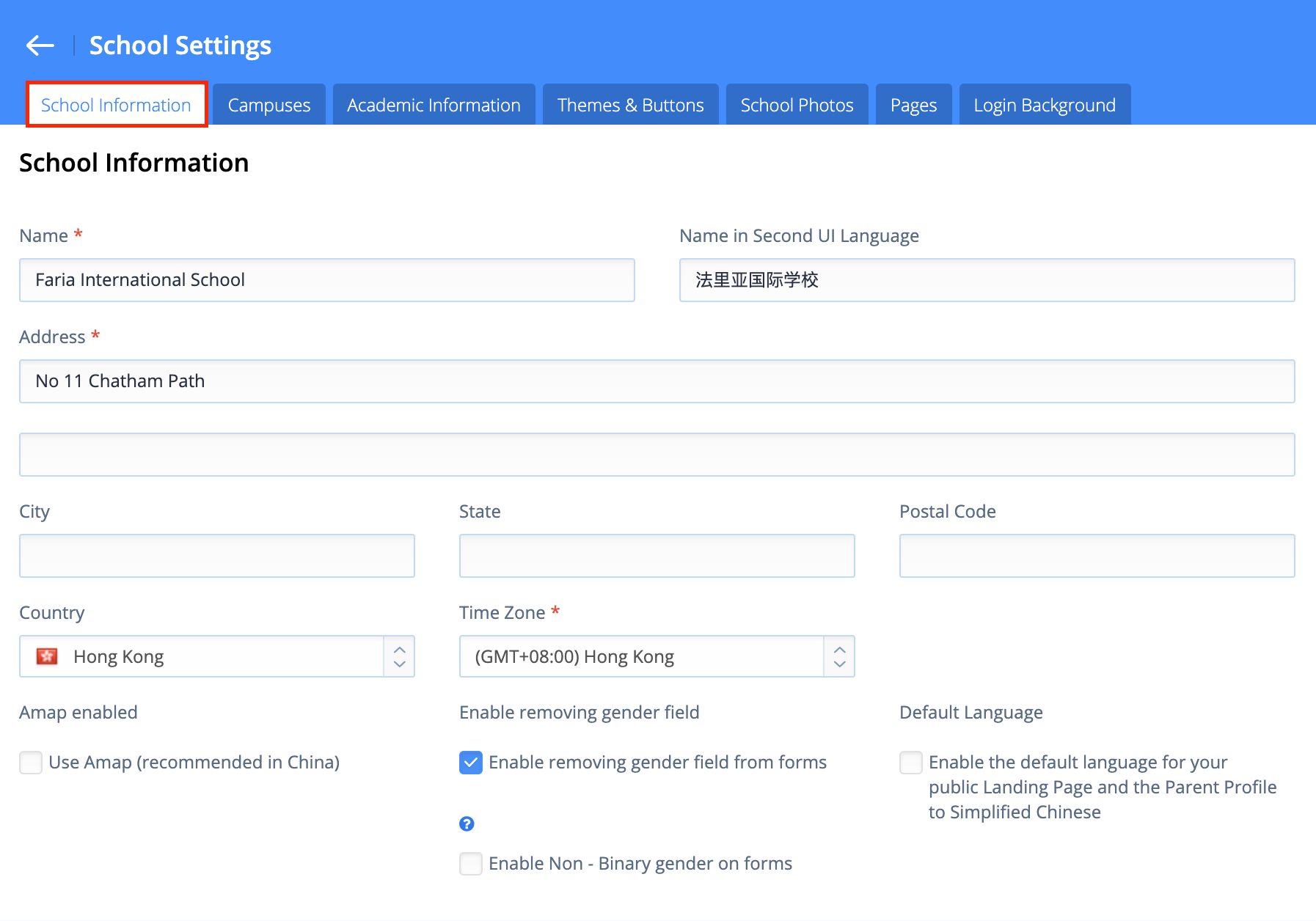Viewport: 1316px width, 921px height.
Task: Click the Enable removing gender field label
Action: click(x=580, y=713)
